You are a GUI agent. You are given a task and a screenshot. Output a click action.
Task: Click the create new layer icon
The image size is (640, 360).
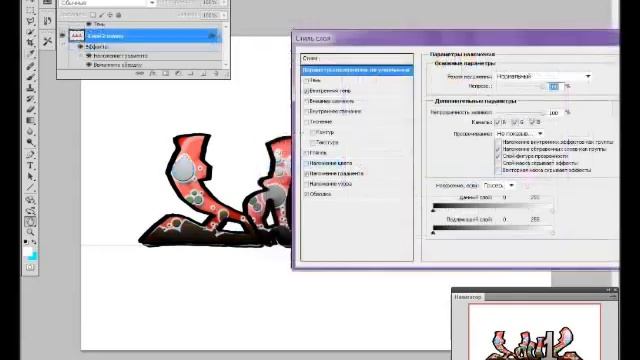(x=203, y=74)
